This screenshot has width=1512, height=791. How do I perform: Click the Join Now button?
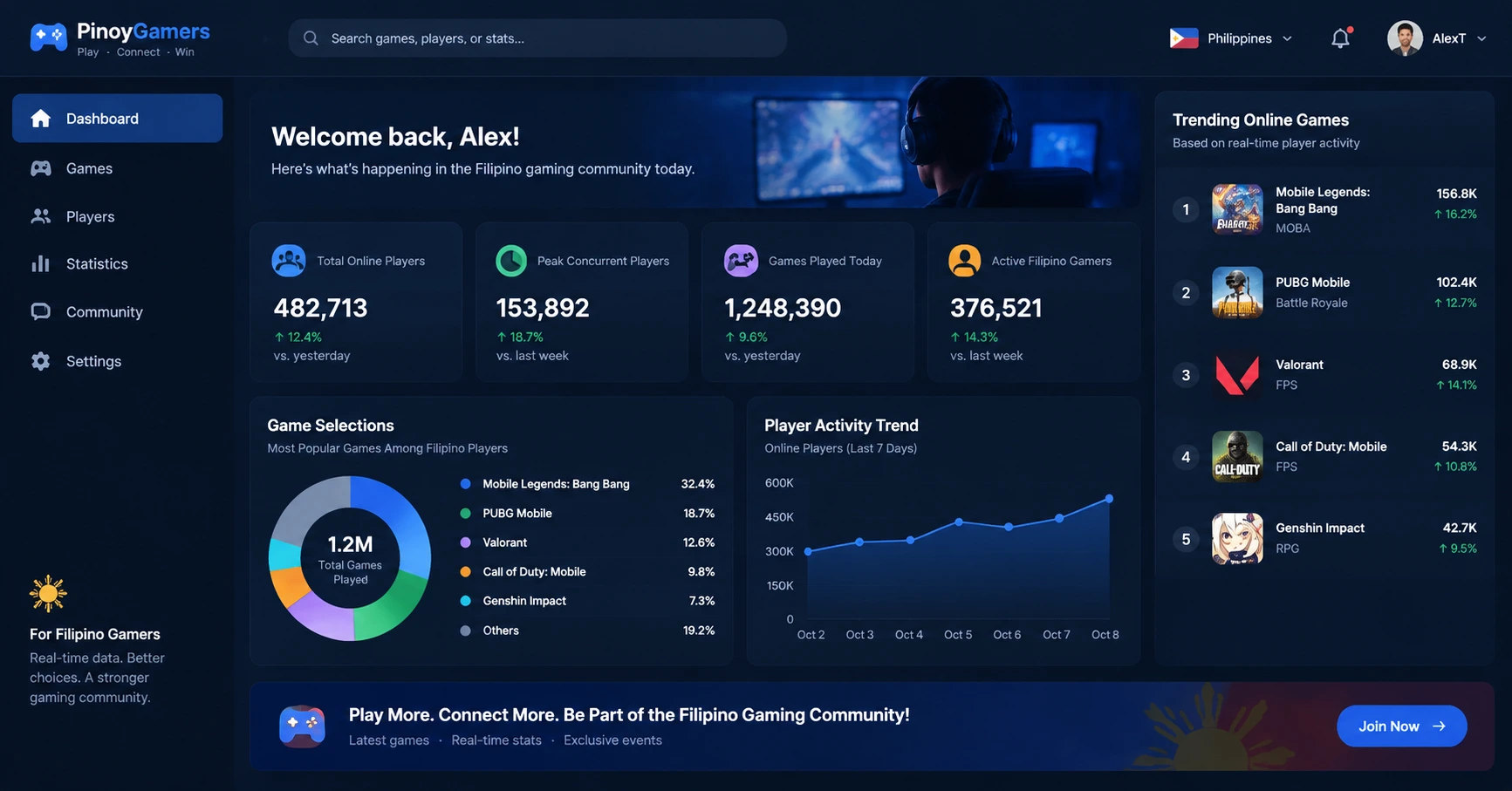pyautogui.click(x=1401, y=726)
